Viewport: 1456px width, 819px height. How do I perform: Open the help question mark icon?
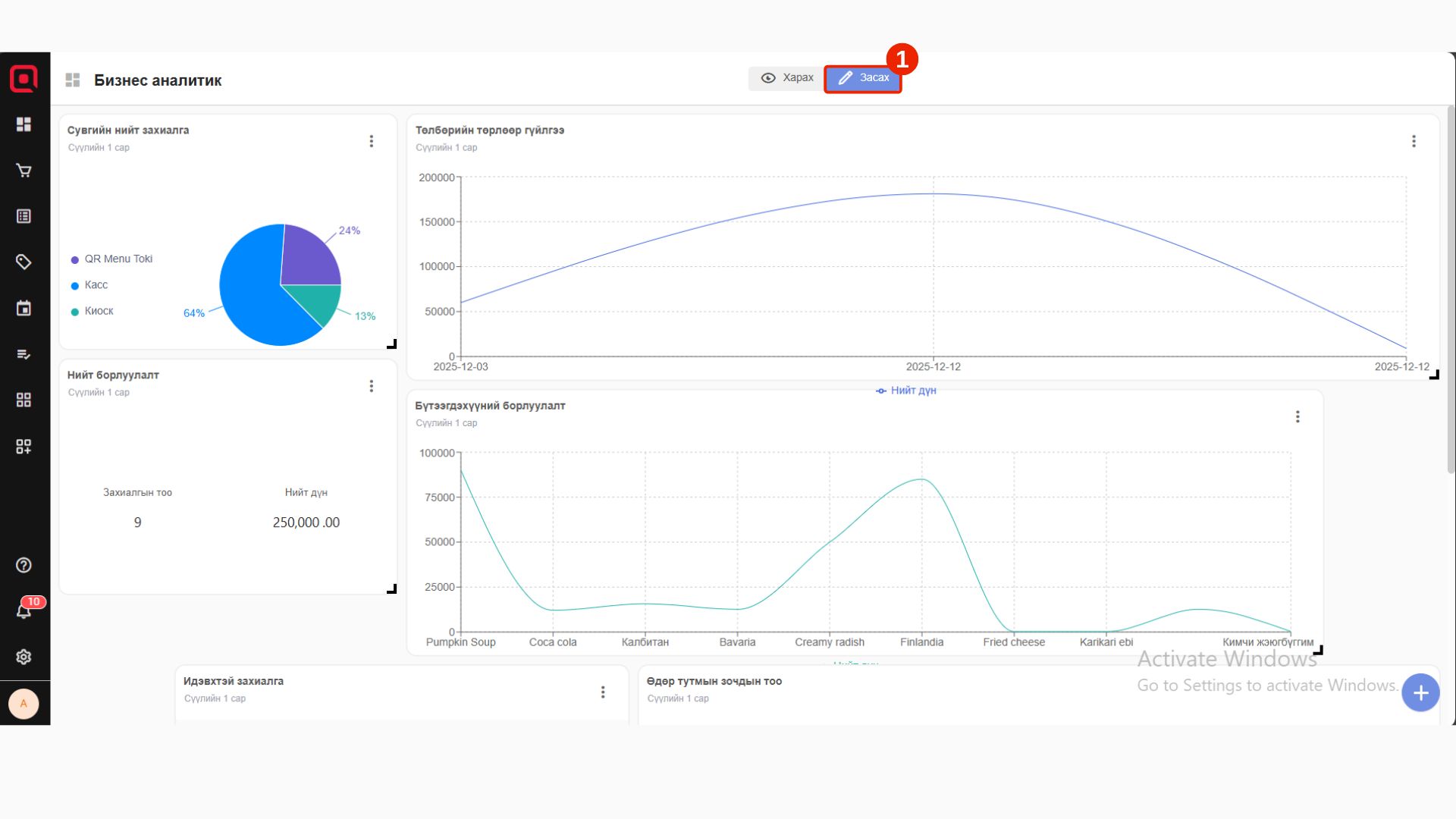(24, 565)
